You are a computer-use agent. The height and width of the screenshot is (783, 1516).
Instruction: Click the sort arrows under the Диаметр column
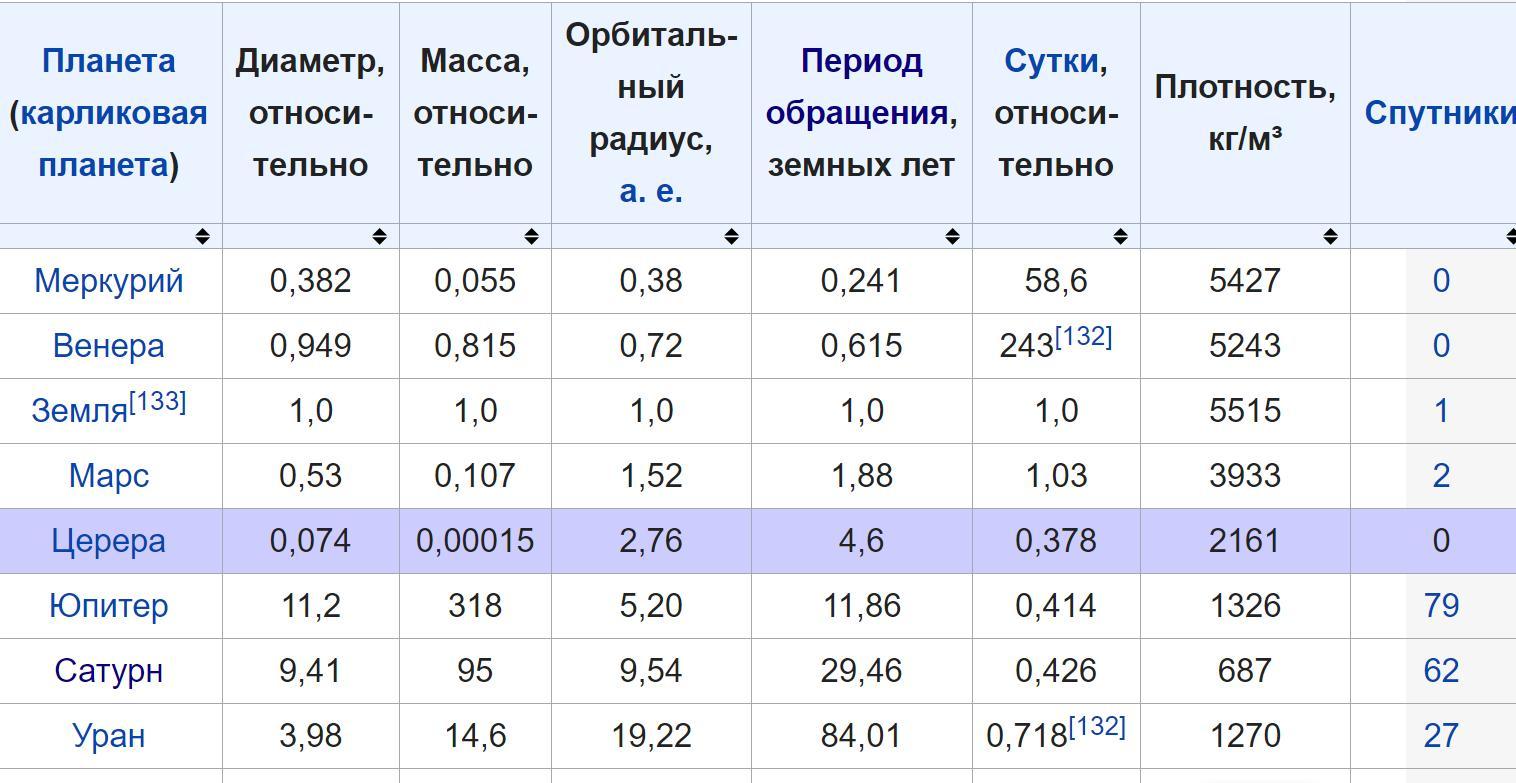click(x=379, y=236)
